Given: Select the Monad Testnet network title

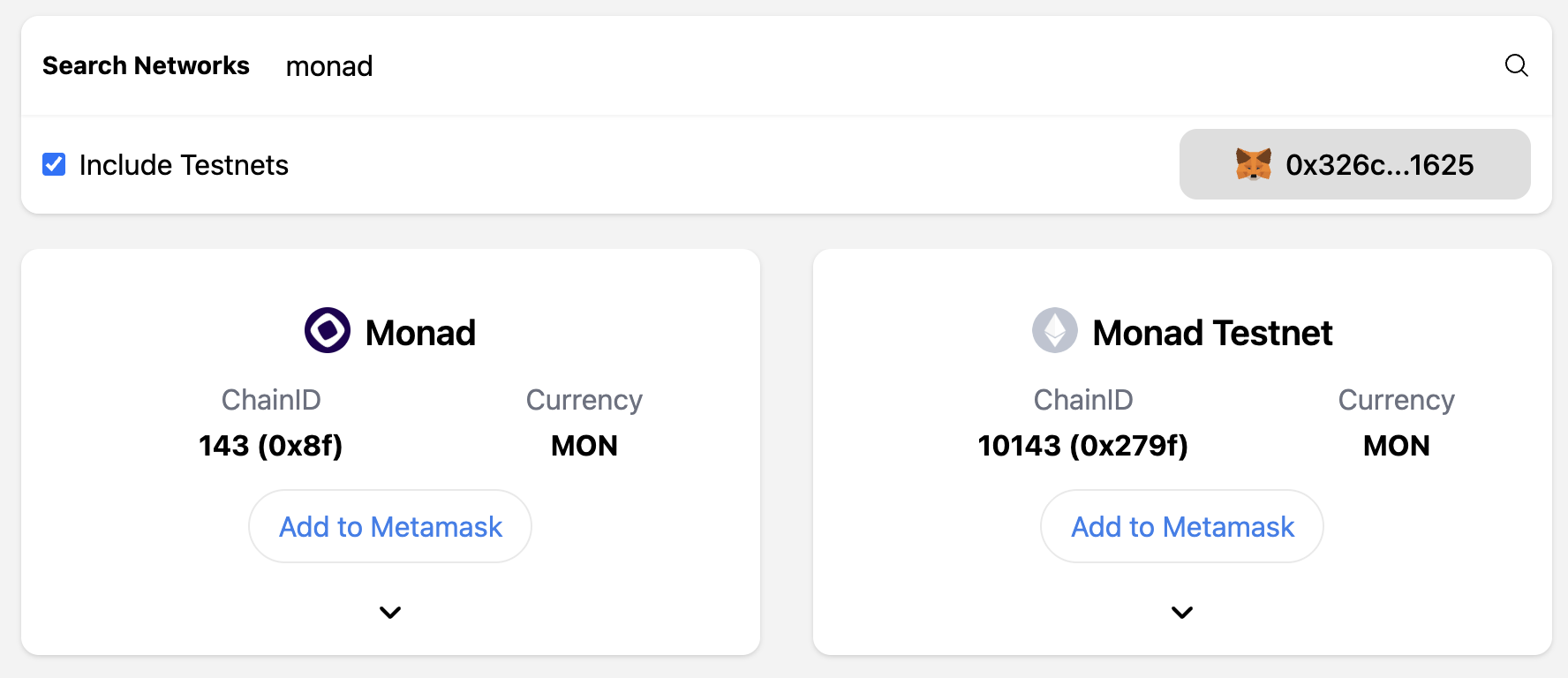Looking at the screenshot, I should point(1211,333).
